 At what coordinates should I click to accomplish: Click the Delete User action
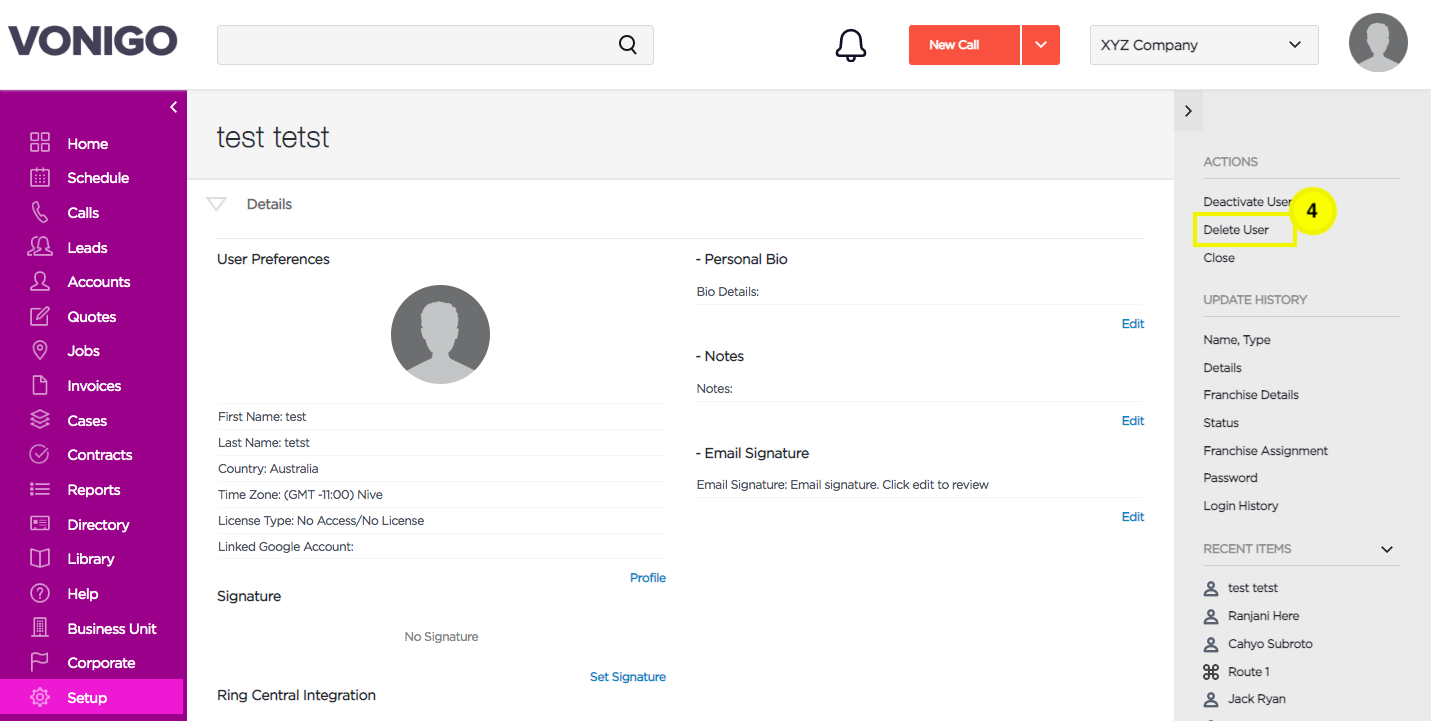(1236, 230)
